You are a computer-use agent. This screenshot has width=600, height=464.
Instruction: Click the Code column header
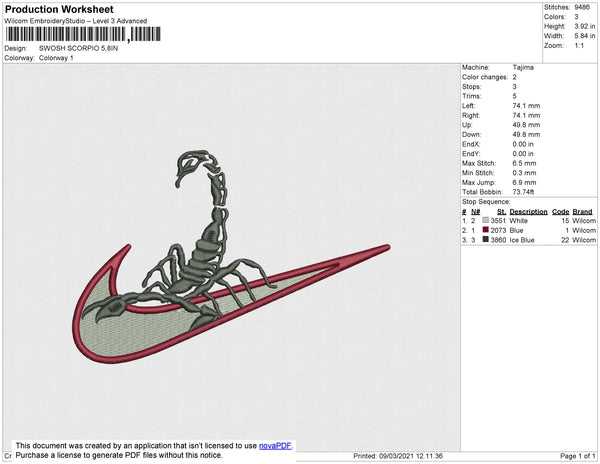point(561,212)
